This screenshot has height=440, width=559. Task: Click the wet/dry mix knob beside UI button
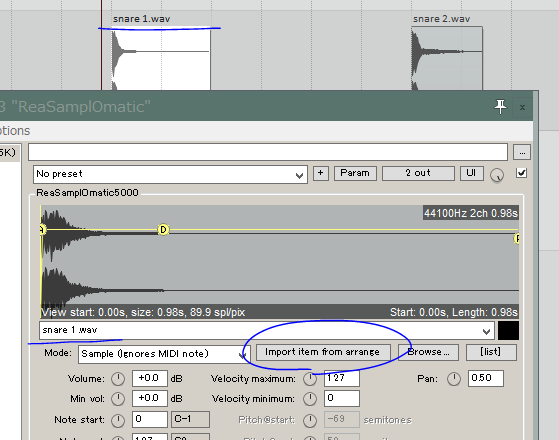pyautogui.click(x=497, y=175)
